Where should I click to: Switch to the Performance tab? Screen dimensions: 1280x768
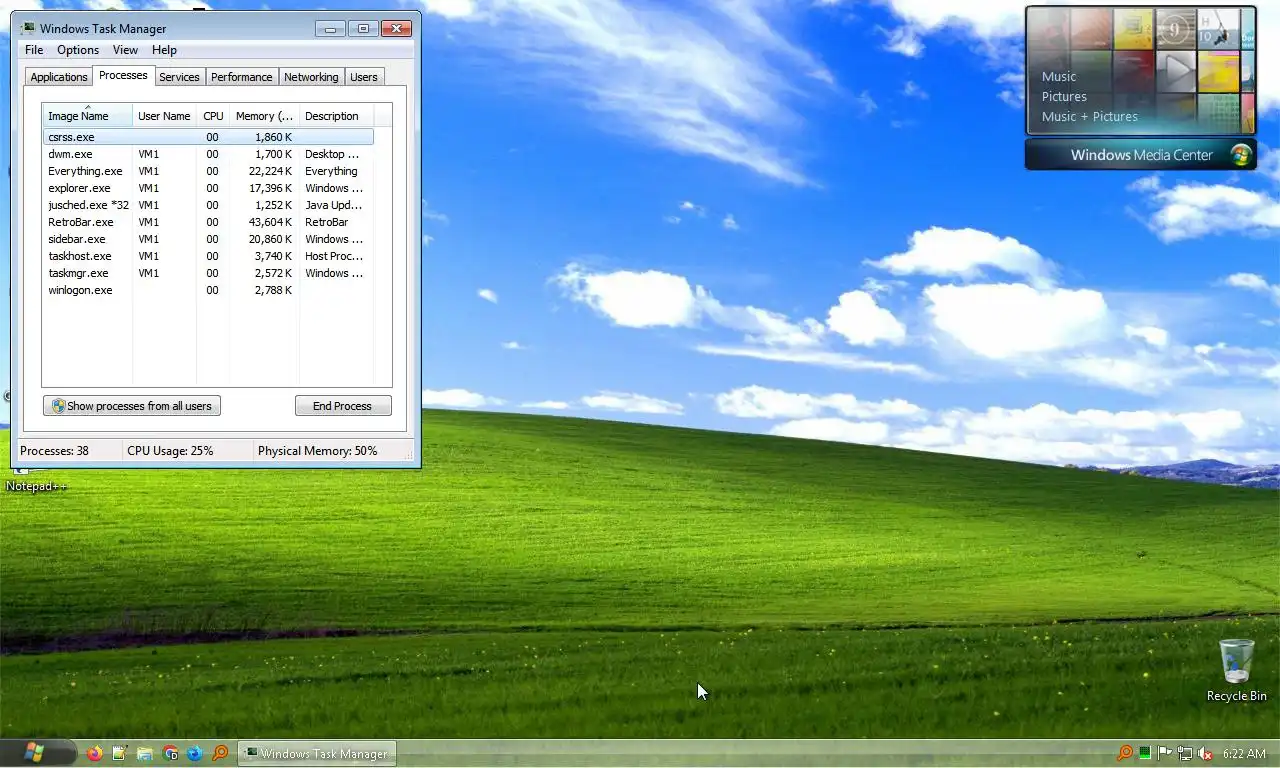point(241,77)
